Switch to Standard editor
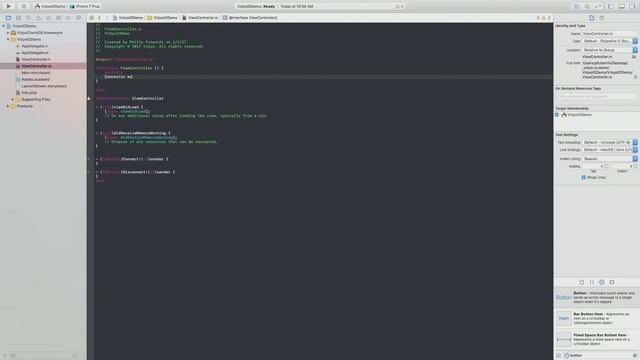The width and height of the screenshot is (640, 360). 576,7
